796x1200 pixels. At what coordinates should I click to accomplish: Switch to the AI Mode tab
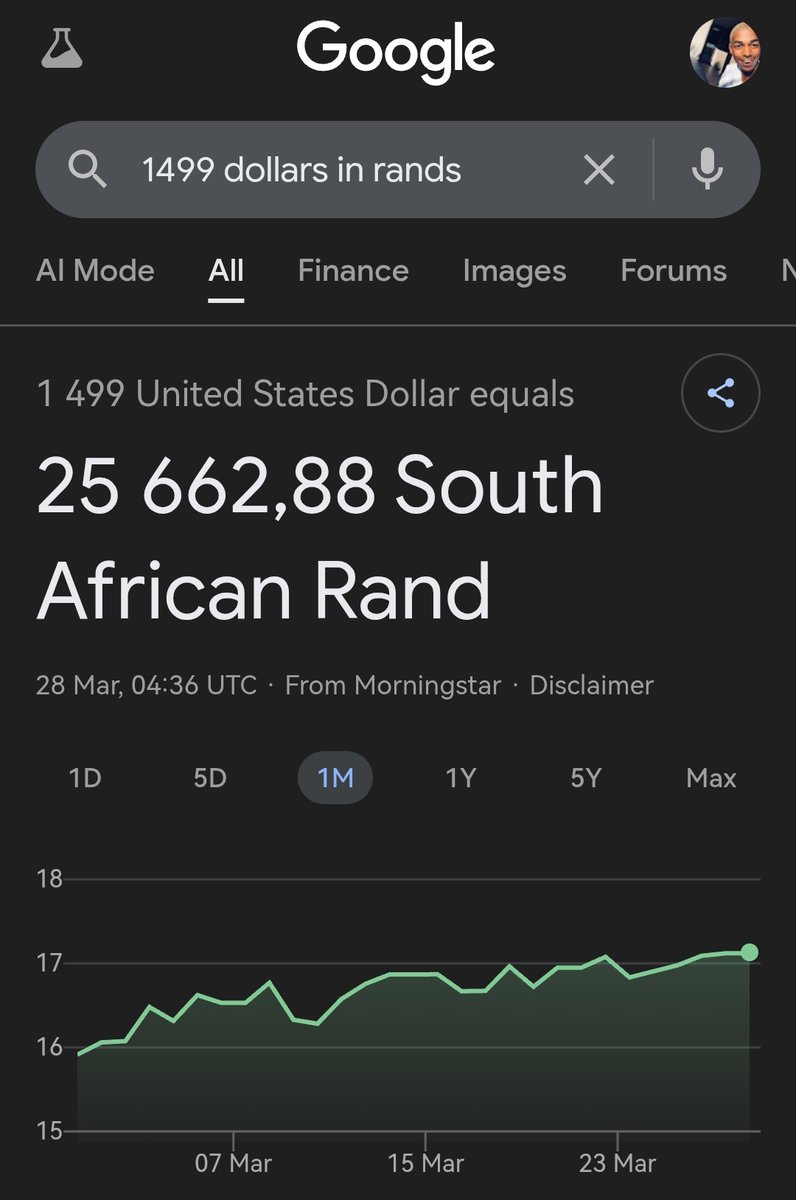[95, 271]
